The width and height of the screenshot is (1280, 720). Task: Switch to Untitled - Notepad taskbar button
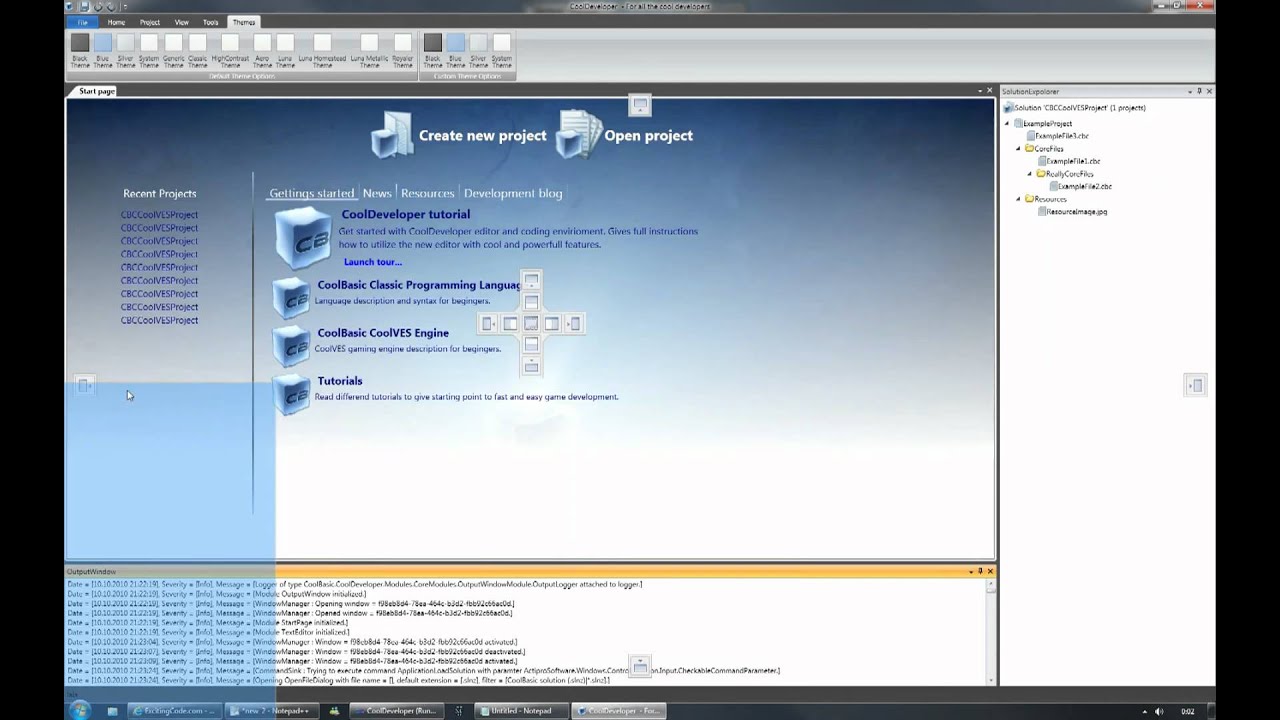pos(521,711)
